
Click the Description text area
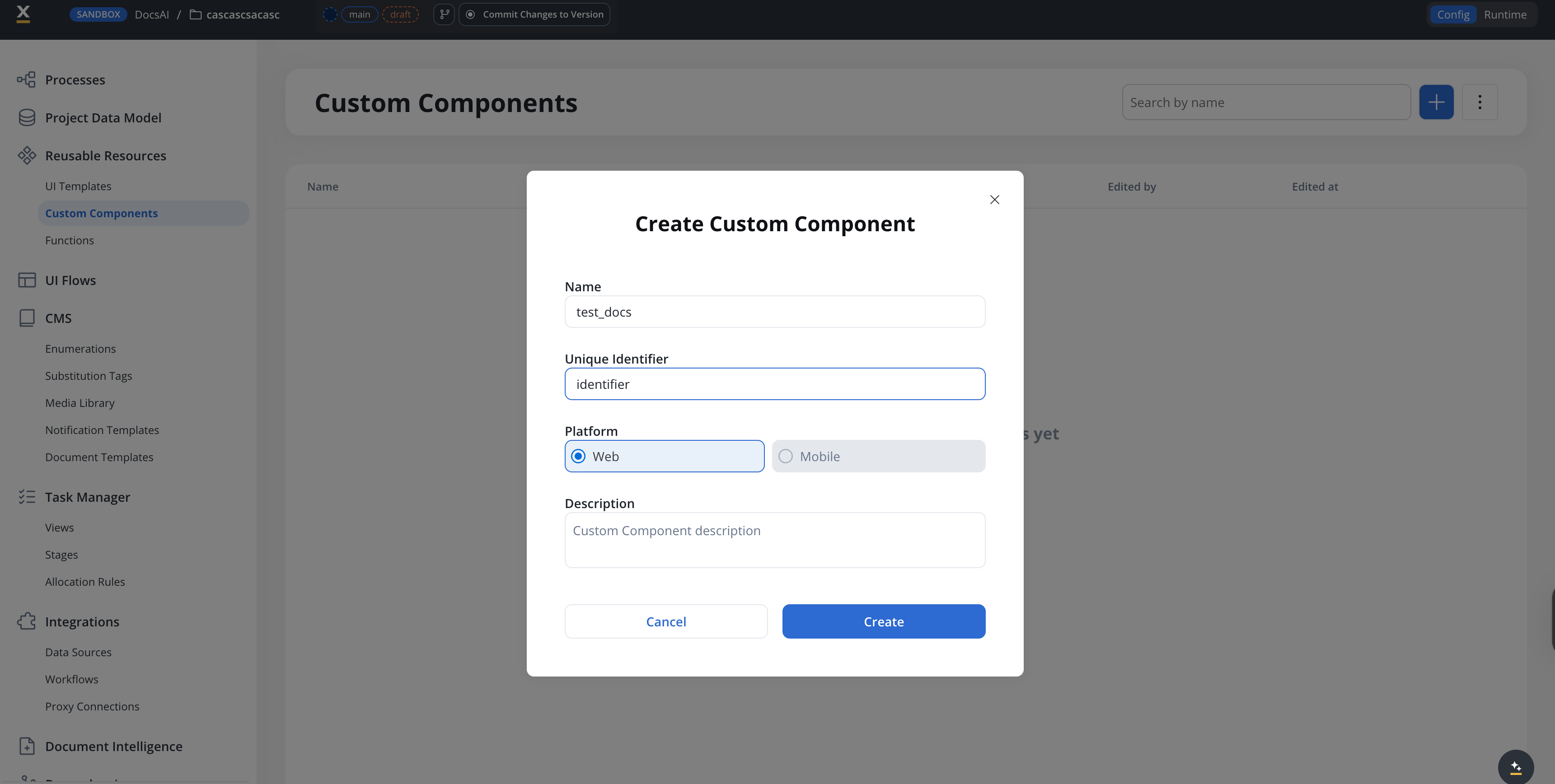coord(774,540)
